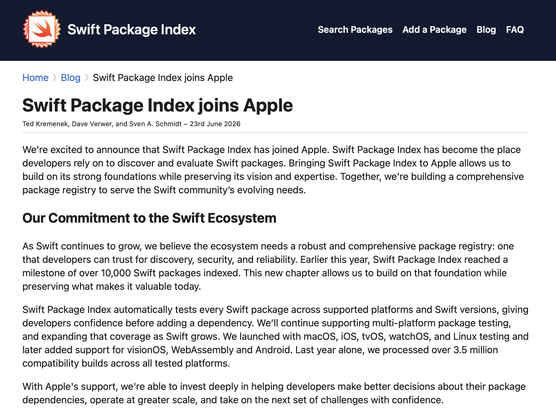
Task: Open the Blog link in top navigation
Action: pyautogui.click(x=486, y=30)
